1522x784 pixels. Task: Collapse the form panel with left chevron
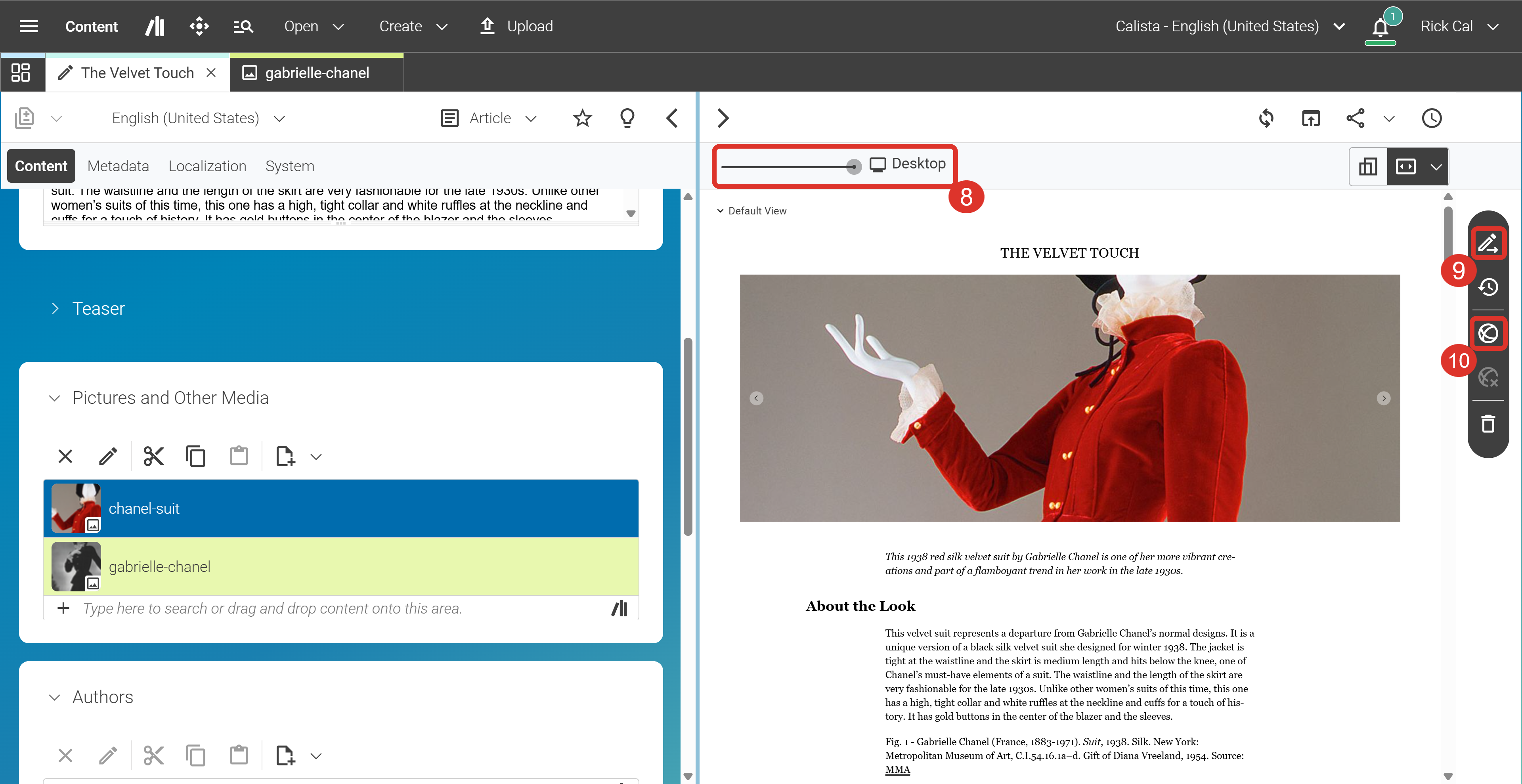672,118
